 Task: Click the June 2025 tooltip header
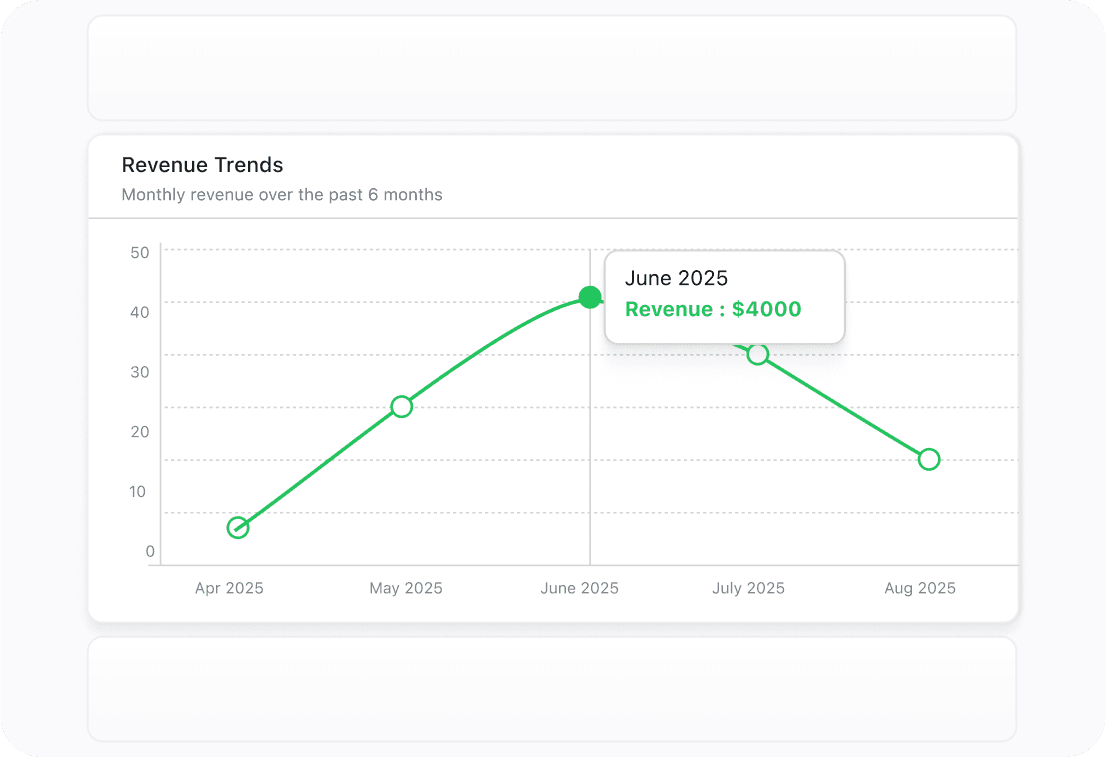[677, 278]
